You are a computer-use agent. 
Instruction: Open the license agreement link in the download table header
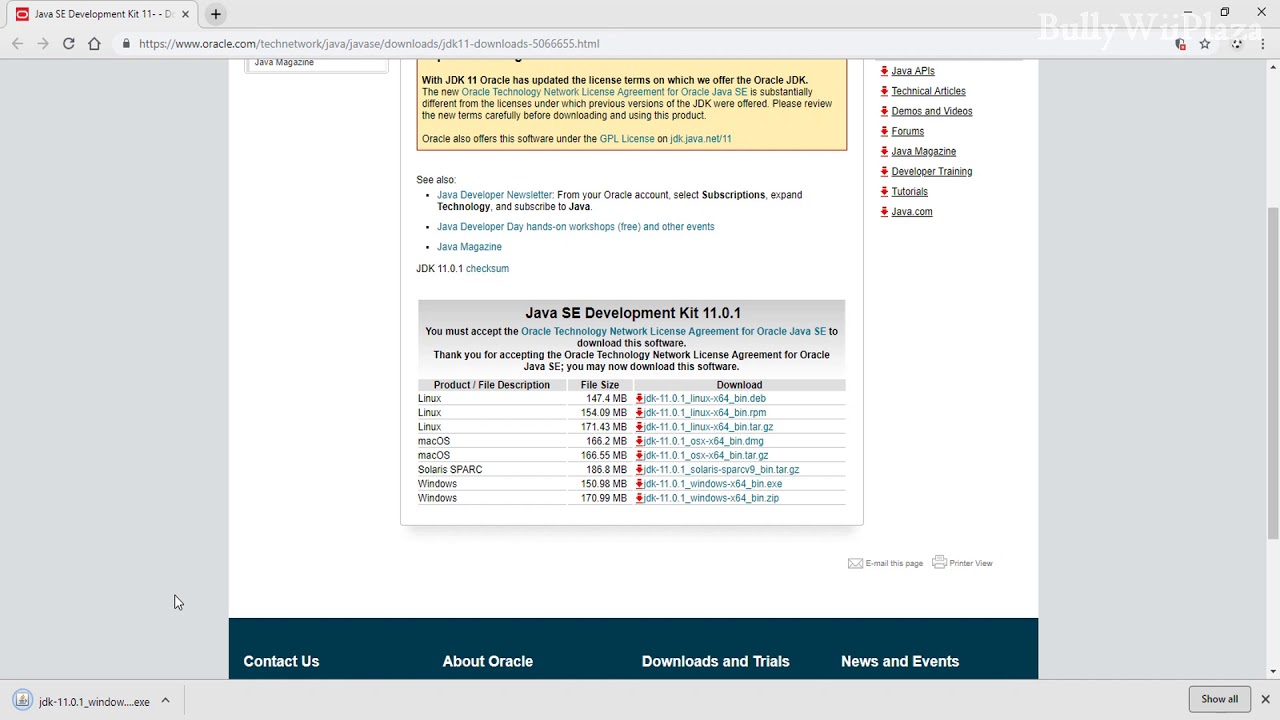point(673,331)
